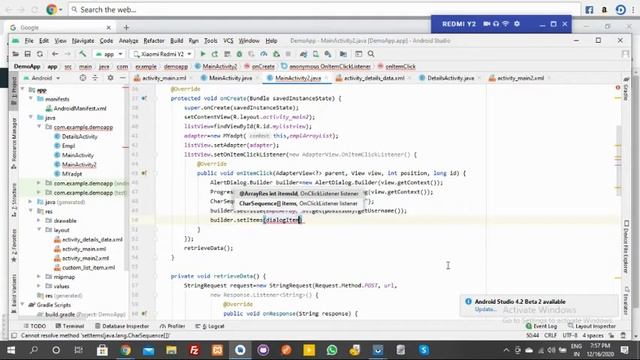Viewport: 640px width, 360px height.
Task: Click the Save All toolbar icon
Action: click(x=27, y=54)
